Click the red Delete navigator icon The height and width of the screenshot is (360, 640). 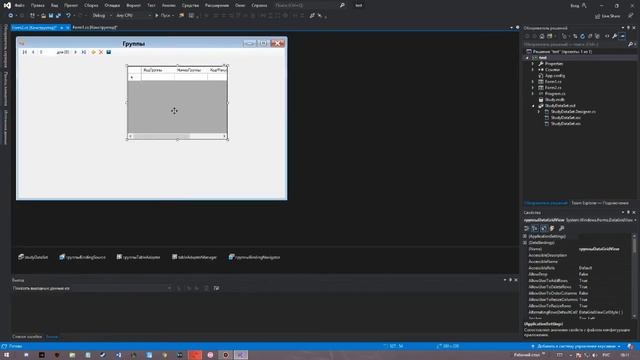(101, 52)
